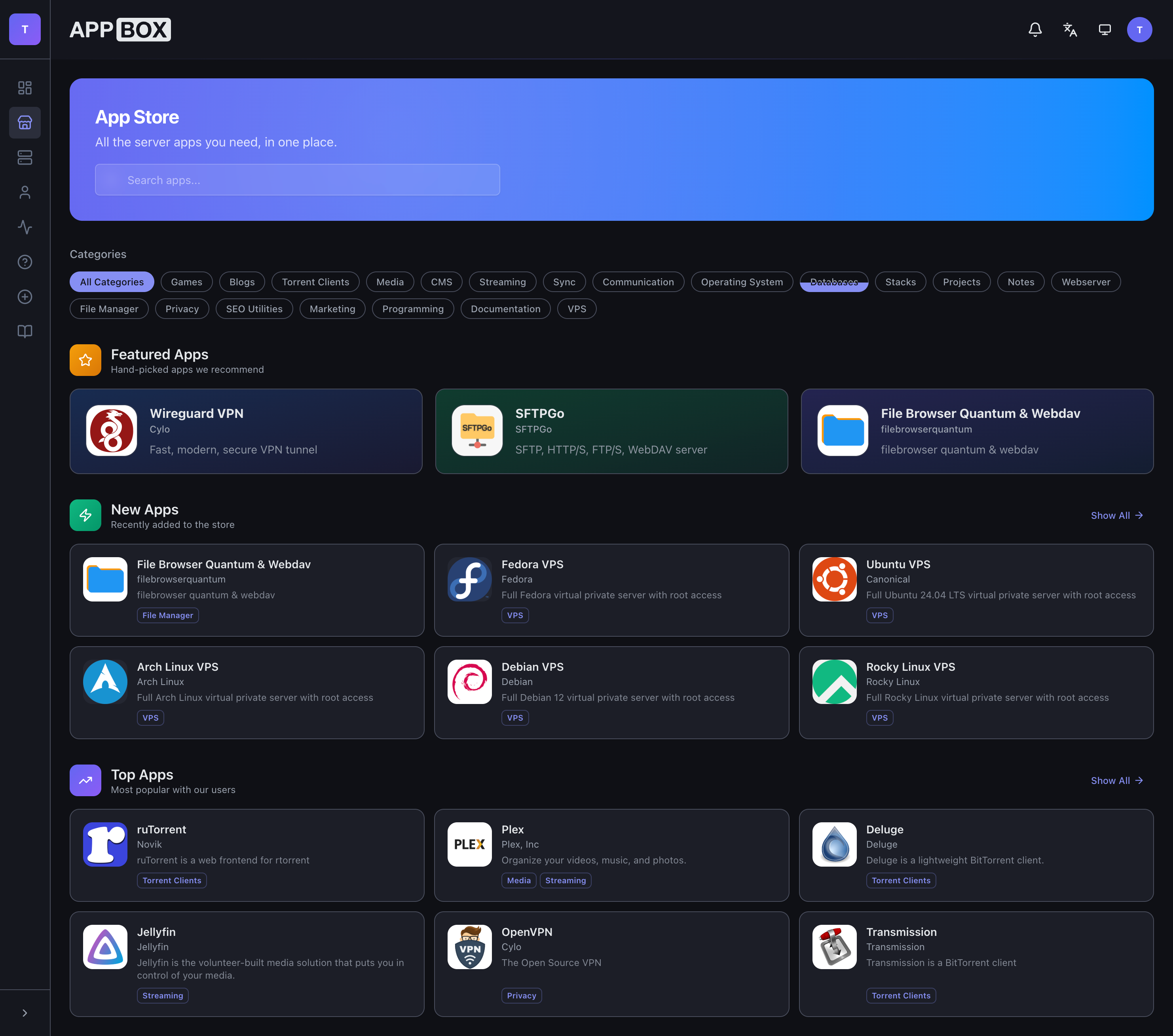This screenshot has height=1036, width=1173.
Task: Filter by Programming category
Action: (x=413, y=309)
